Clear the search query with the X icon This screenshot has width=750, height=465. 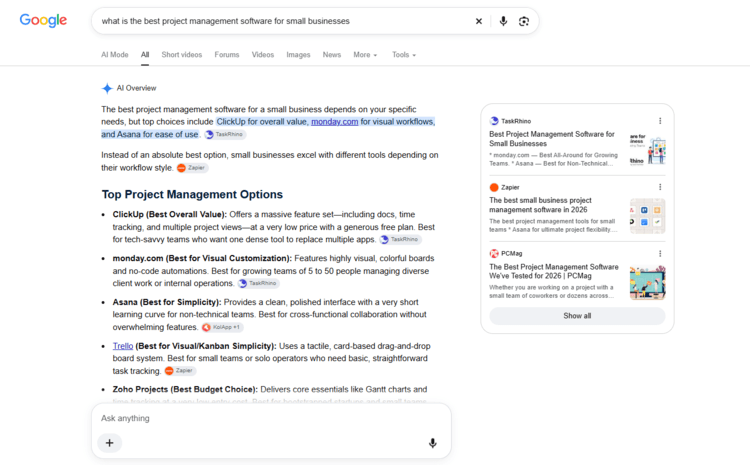(x=478, y=21)
